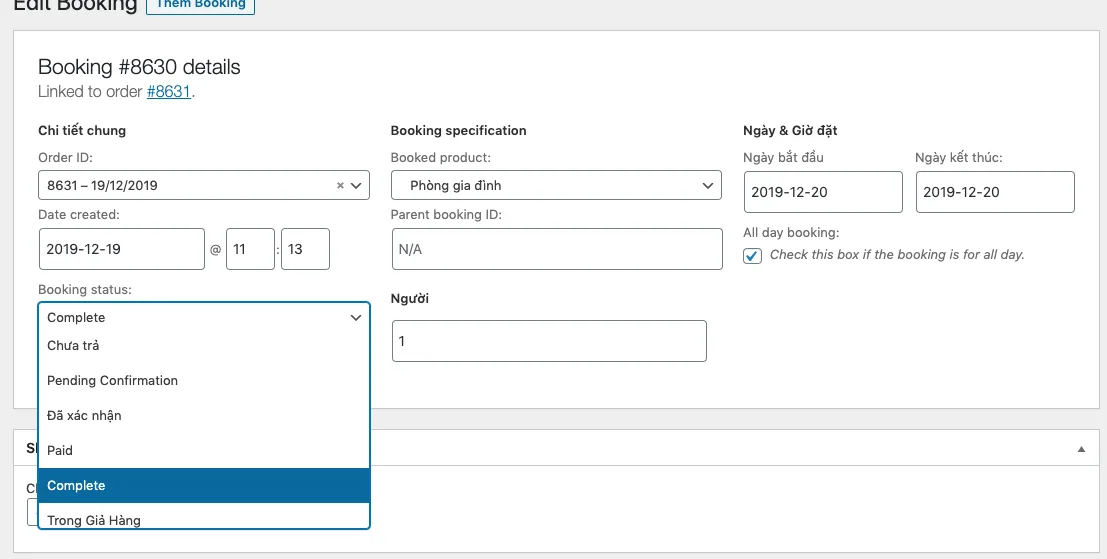Focus the Date created date field

pyautogui.click(x=121, y=249)
